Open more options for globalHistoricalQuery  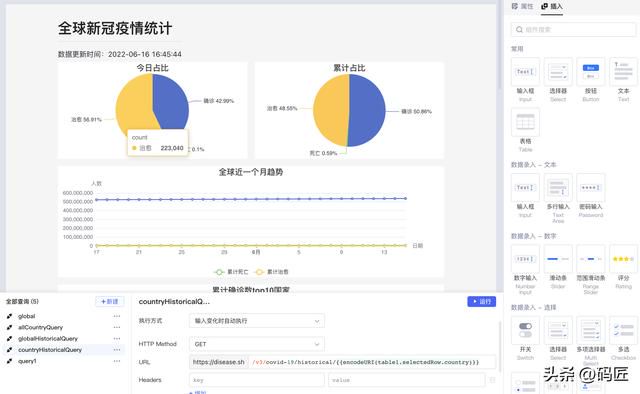click(x=117, y=338)
